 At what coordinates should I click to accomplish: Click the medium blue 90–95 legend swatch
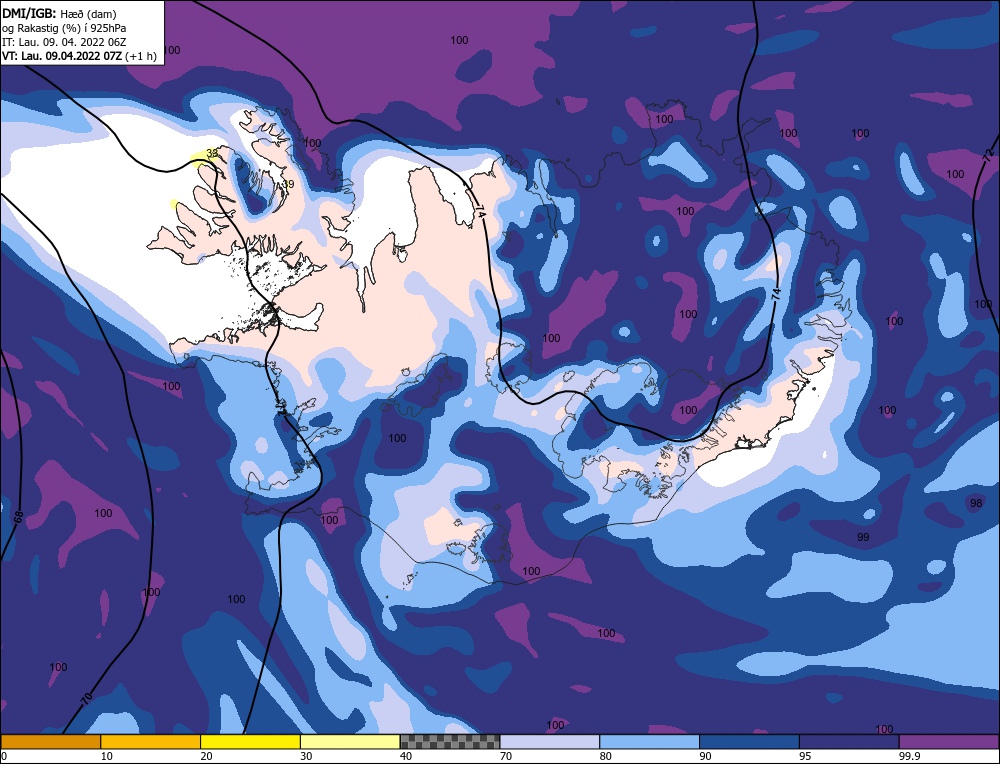point(749,741)
